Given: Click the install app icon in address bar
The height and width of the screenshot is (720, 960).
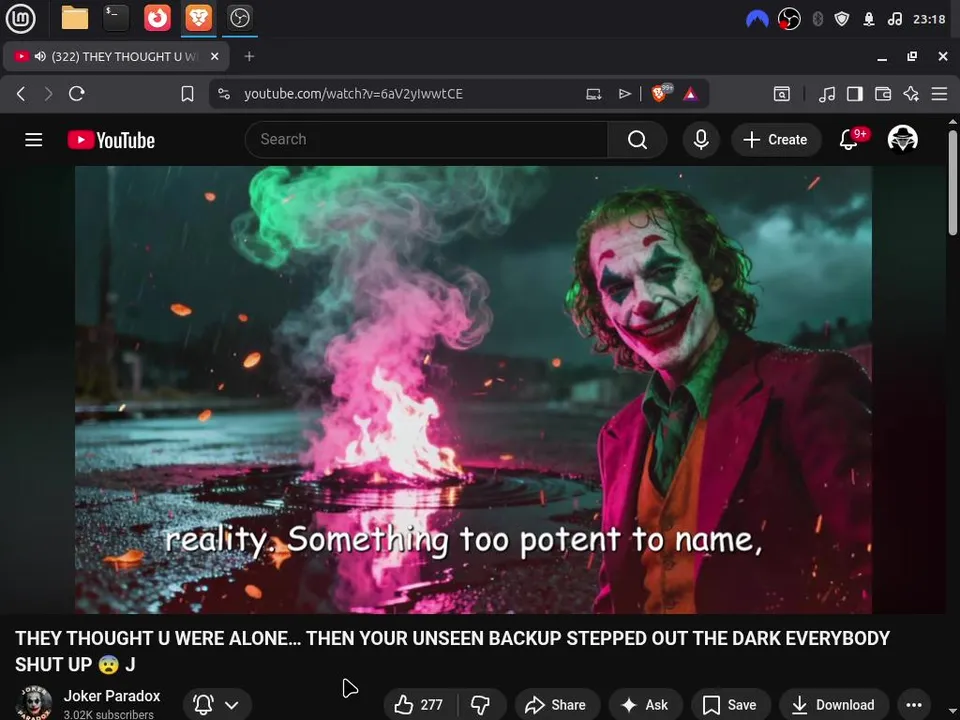Looking at the screenshot, I should click(x=593, y=94).
